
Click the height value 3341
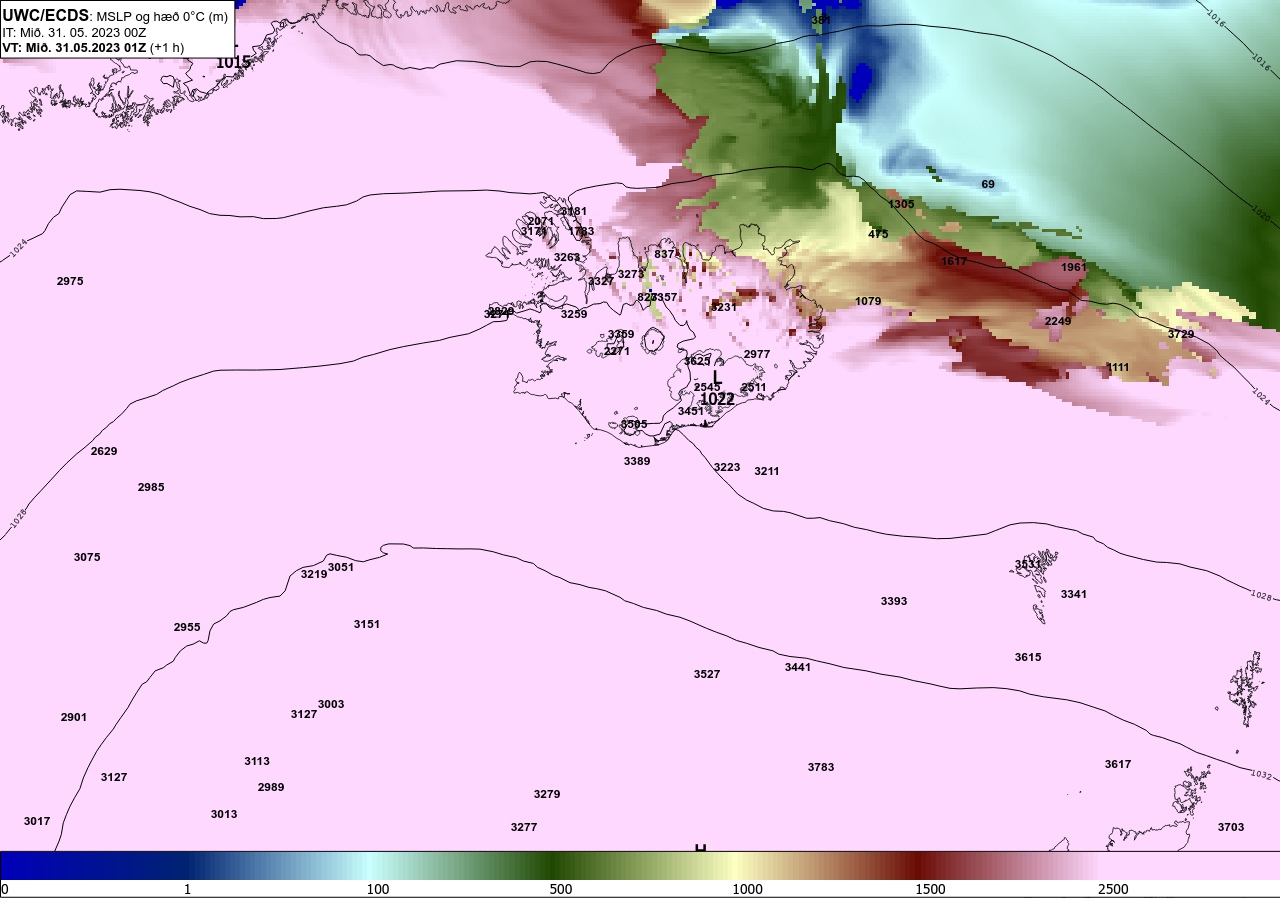click(x=1074, y=594)
